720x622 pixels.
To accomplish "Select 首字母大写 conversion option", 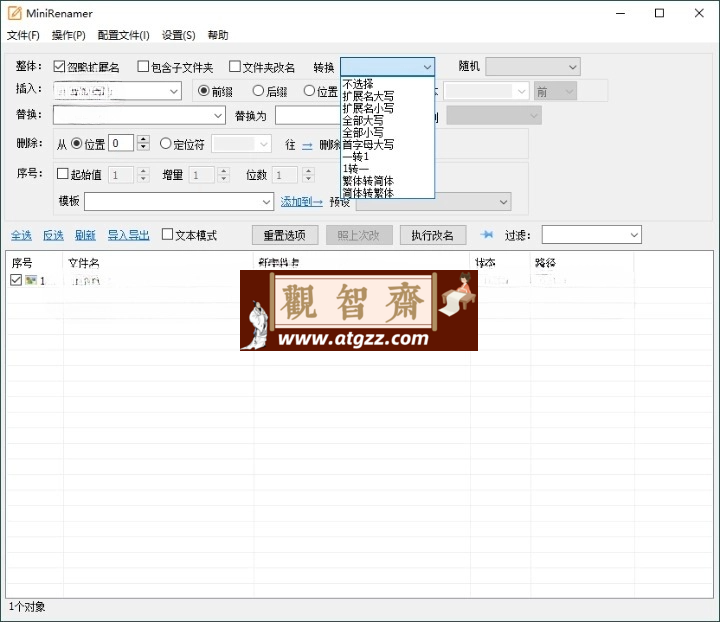I will [x=388, y=145].
